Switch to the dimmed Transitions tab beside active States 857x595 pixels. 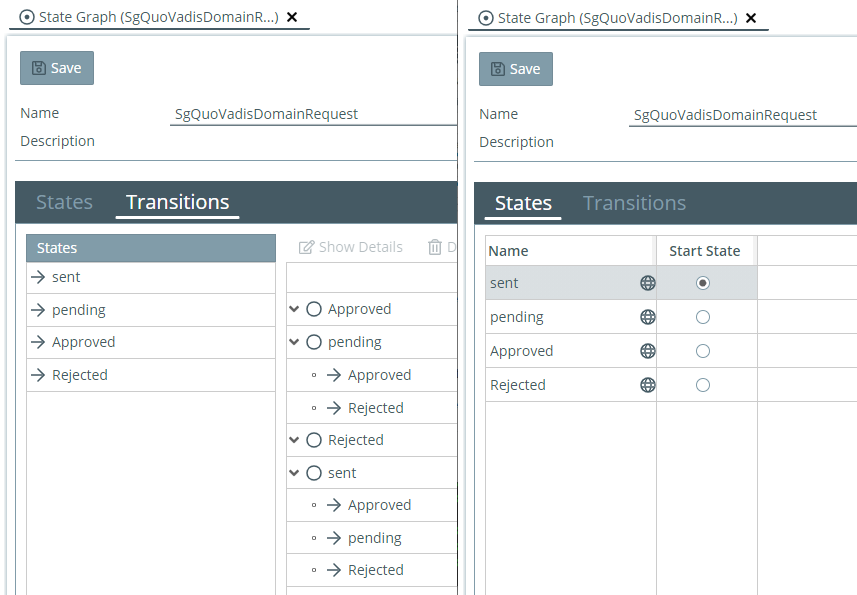tap(634, 203)
